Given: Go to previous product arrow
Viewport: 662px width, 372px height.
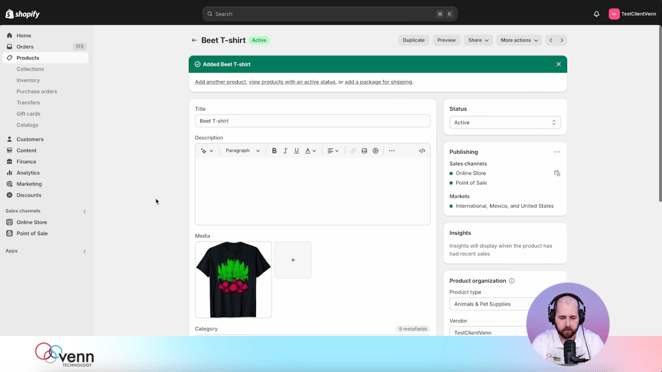Looking at the screenshot, I should point(551,40).
